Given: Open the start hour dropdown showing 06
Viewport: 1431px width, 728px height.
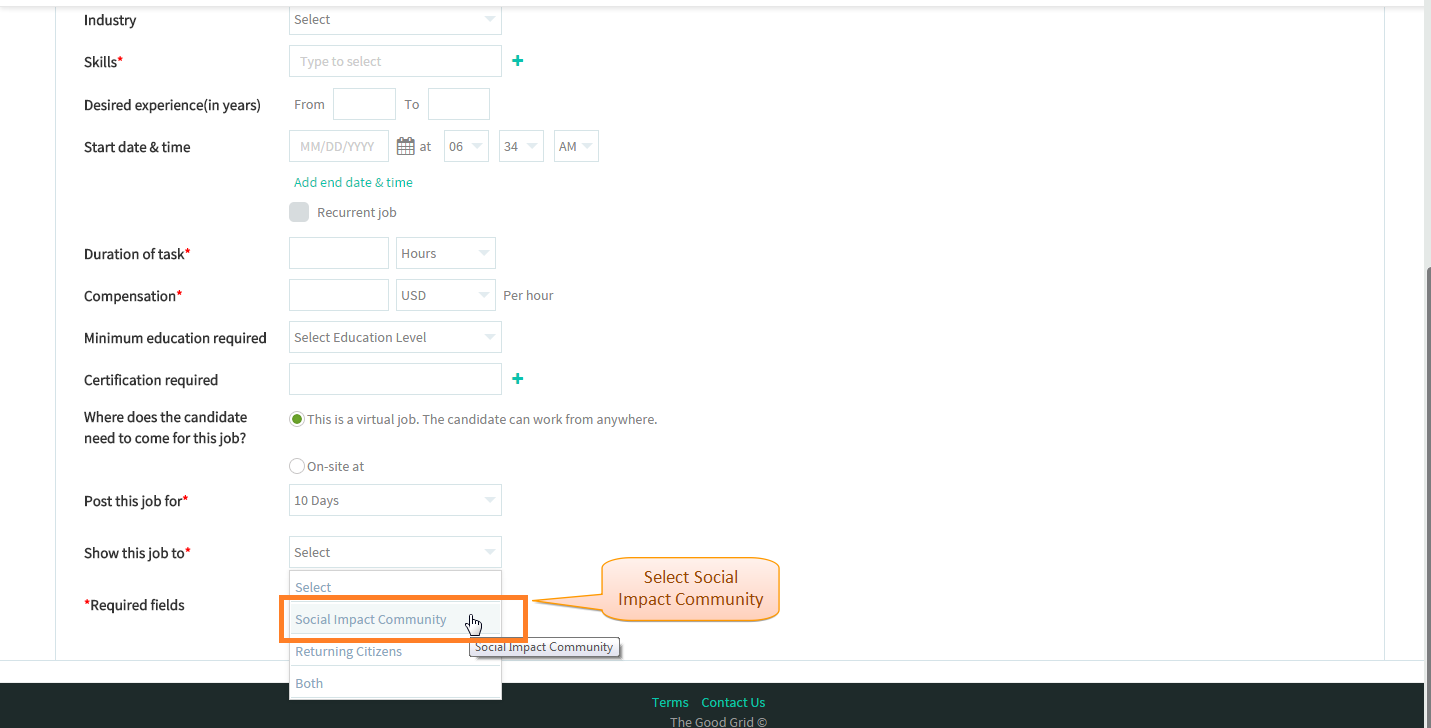Looking at the screenshot, I should 466,146.
